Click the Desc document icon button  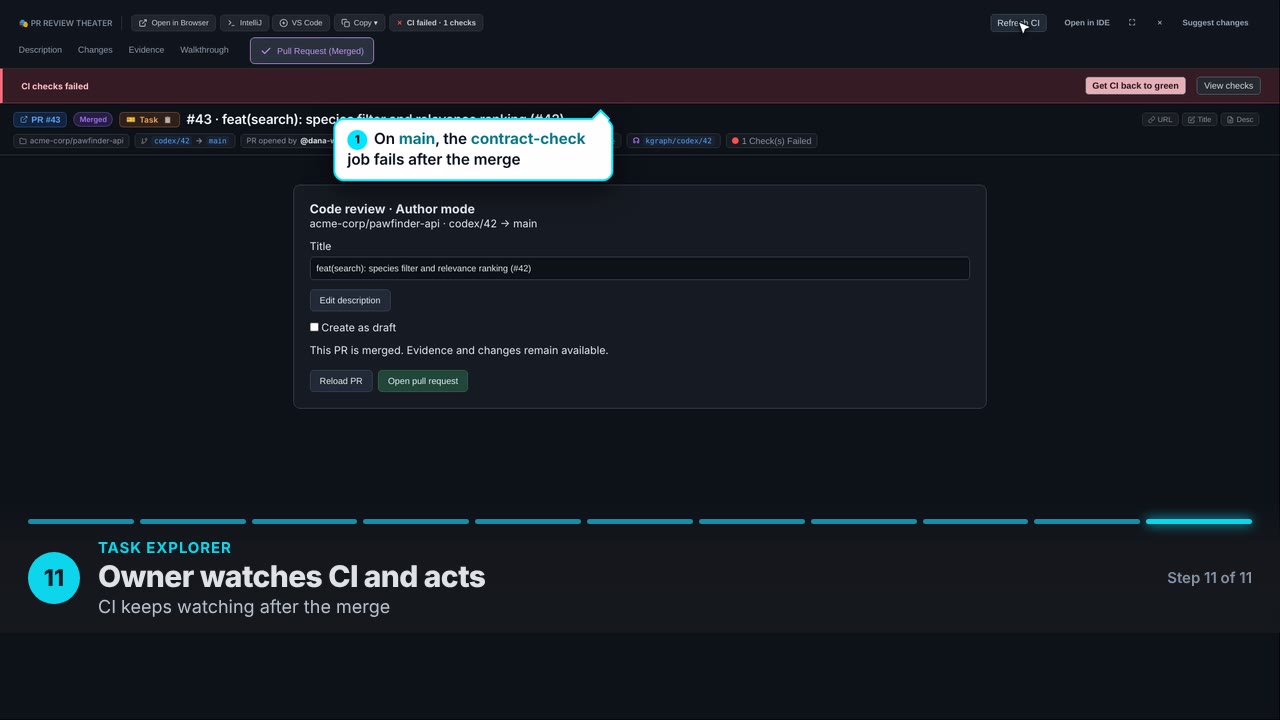pos(1239,120)
